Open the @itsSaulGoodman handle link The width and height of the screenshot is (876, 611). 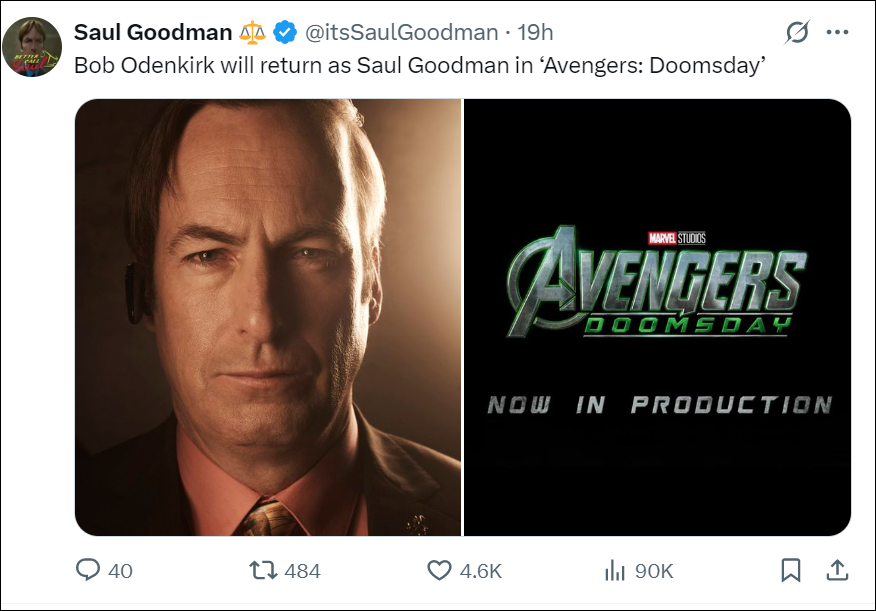(x=402, y=33)
